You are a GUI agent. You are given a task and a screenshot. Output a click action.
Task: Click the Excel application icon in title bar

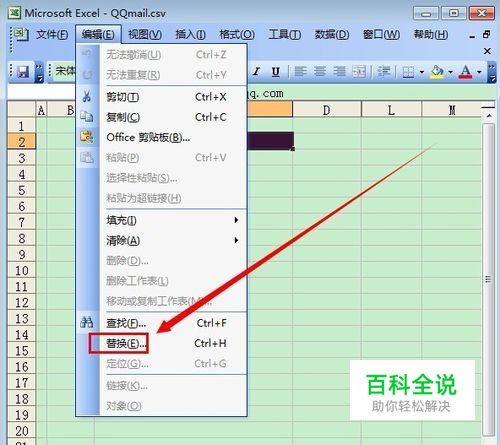pyautogui.click(x=15, y=13)
